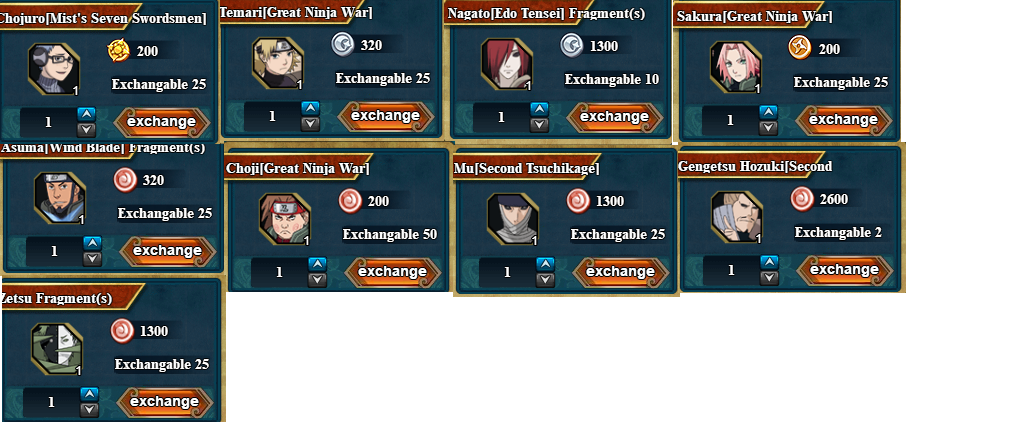The height and width of the screenshot is (423, 1020).
Task: Increase Nagato fragment quantity with up arrow
Action: 539,109
